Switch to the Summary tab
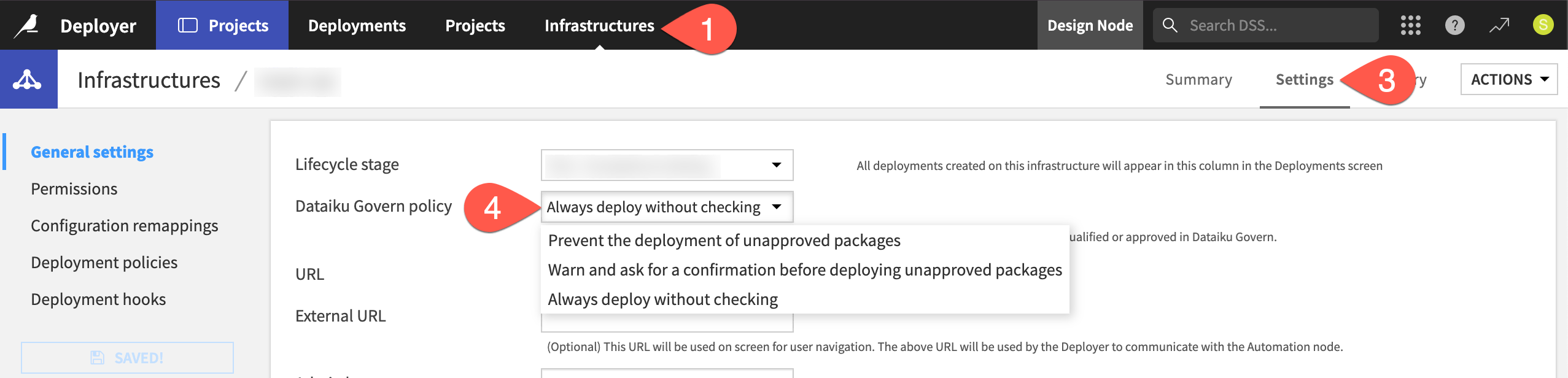This screenshot has height=378, width=1568. click(1198, 80)
